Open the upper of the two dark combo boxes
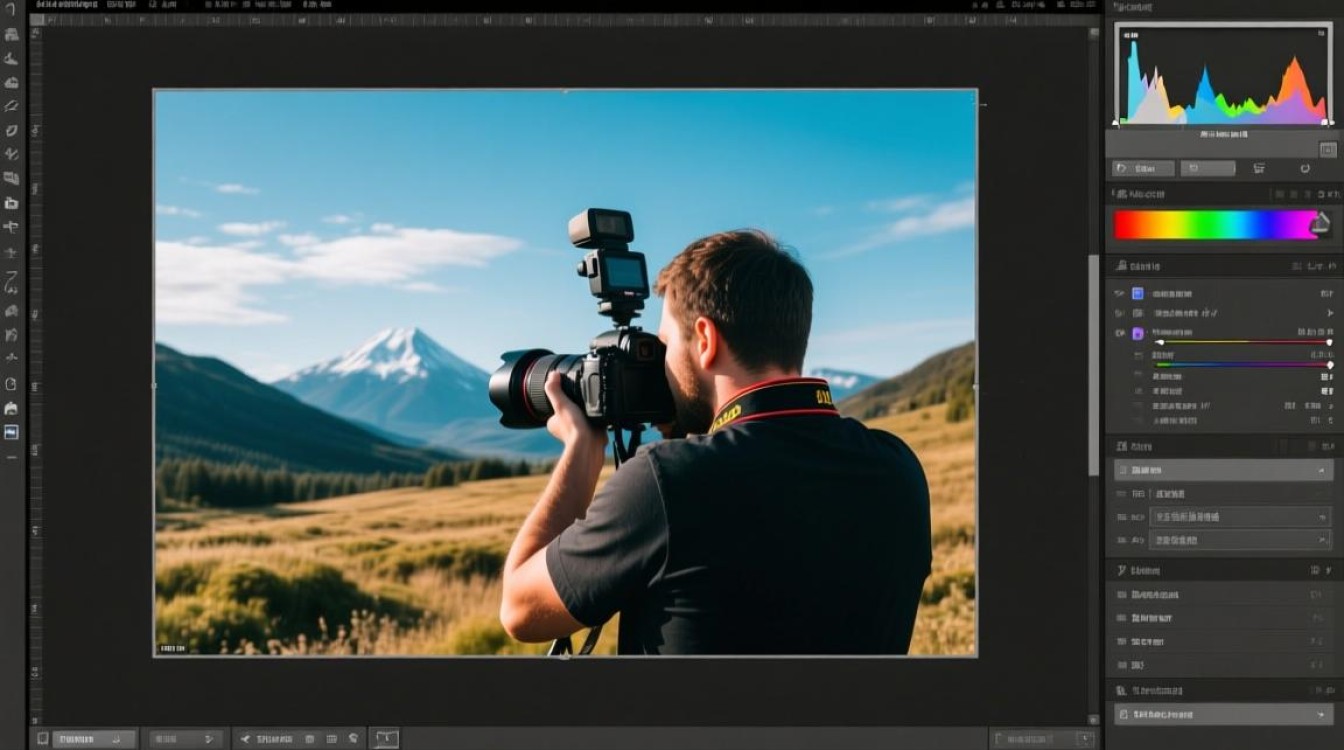Screen dimensions: 1344x750 pyautogui.click(x=1239, y=517)
